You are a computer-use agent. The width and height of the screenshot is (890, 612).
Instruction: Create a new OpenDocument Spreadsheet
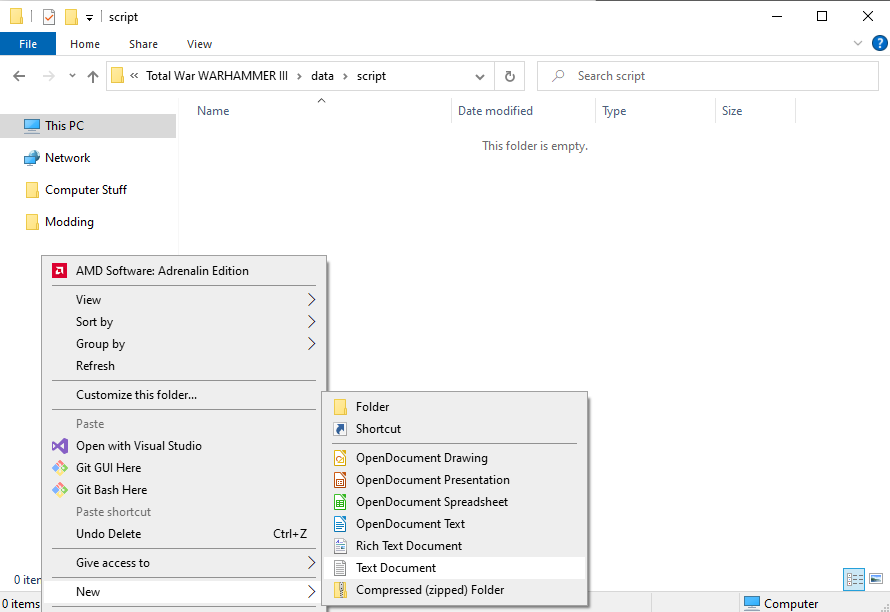(455, 502)
